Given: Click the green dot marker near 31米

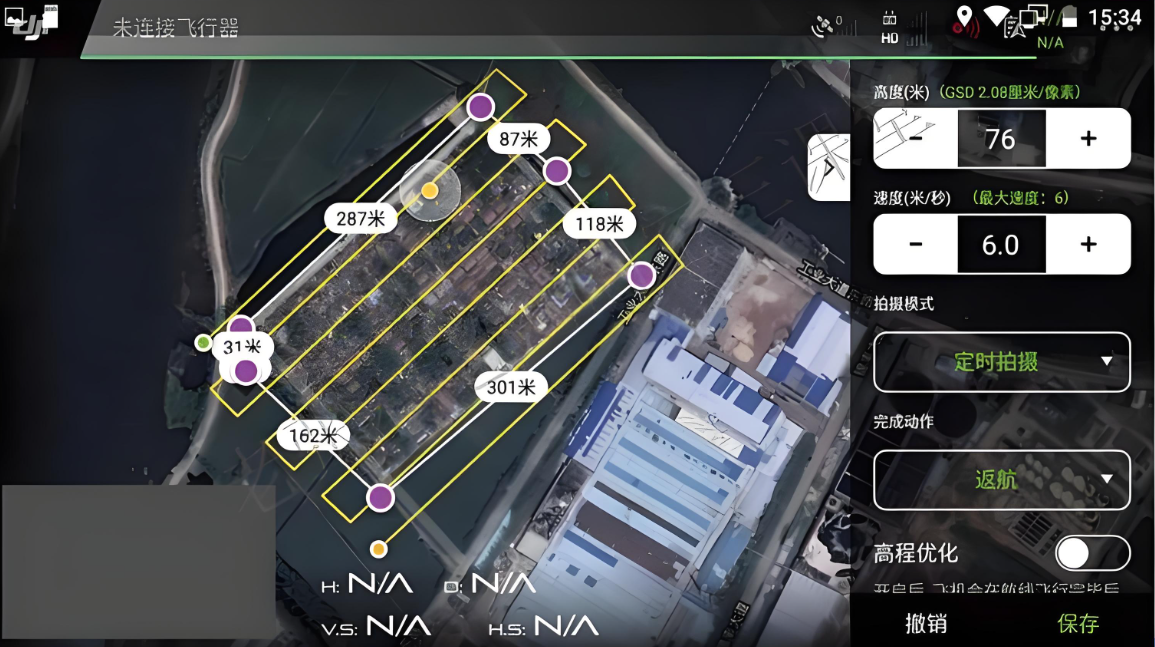Looking at the screenshot, I should (x=204, y=343).
